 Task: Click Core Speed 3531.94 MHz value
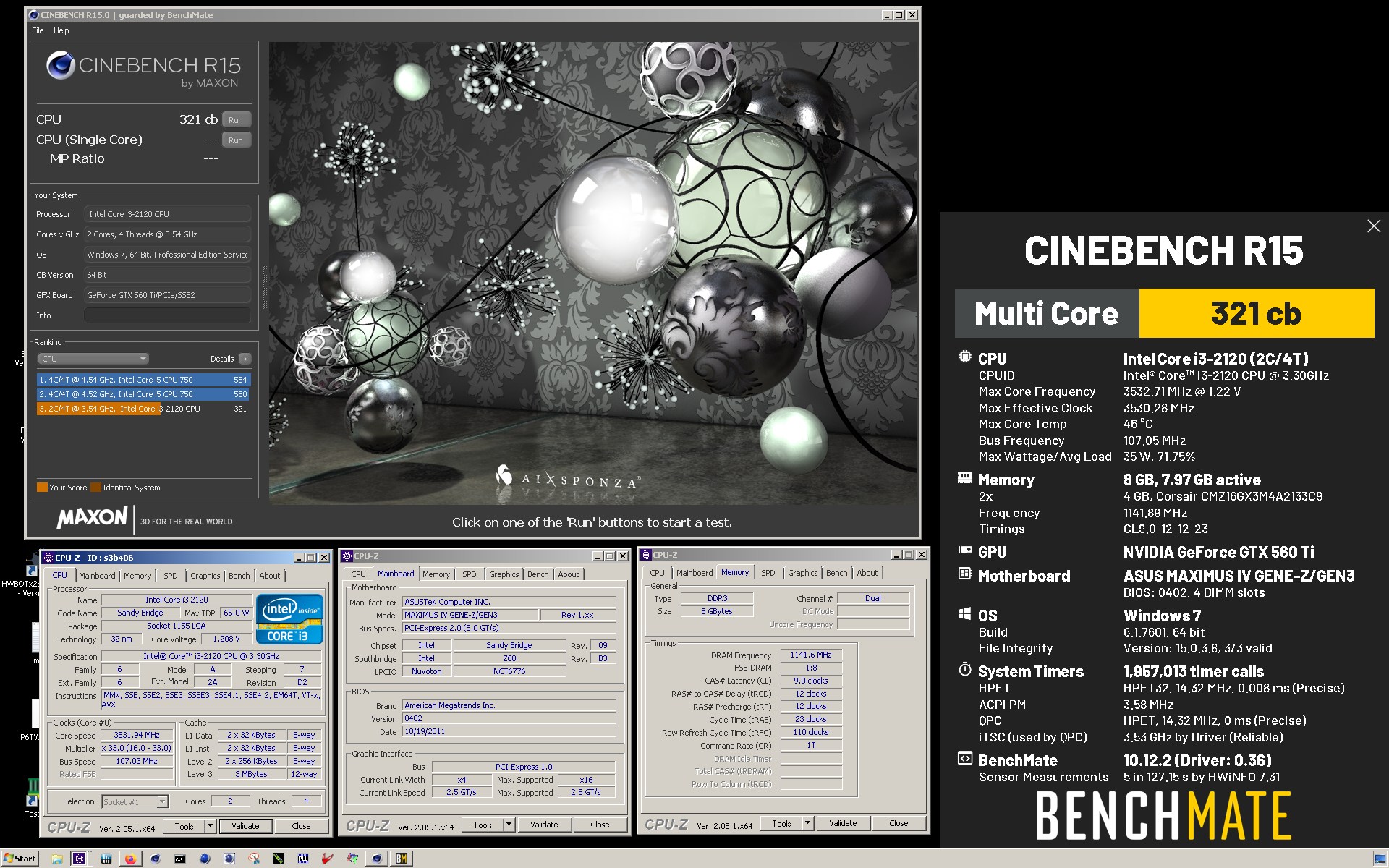137,735
